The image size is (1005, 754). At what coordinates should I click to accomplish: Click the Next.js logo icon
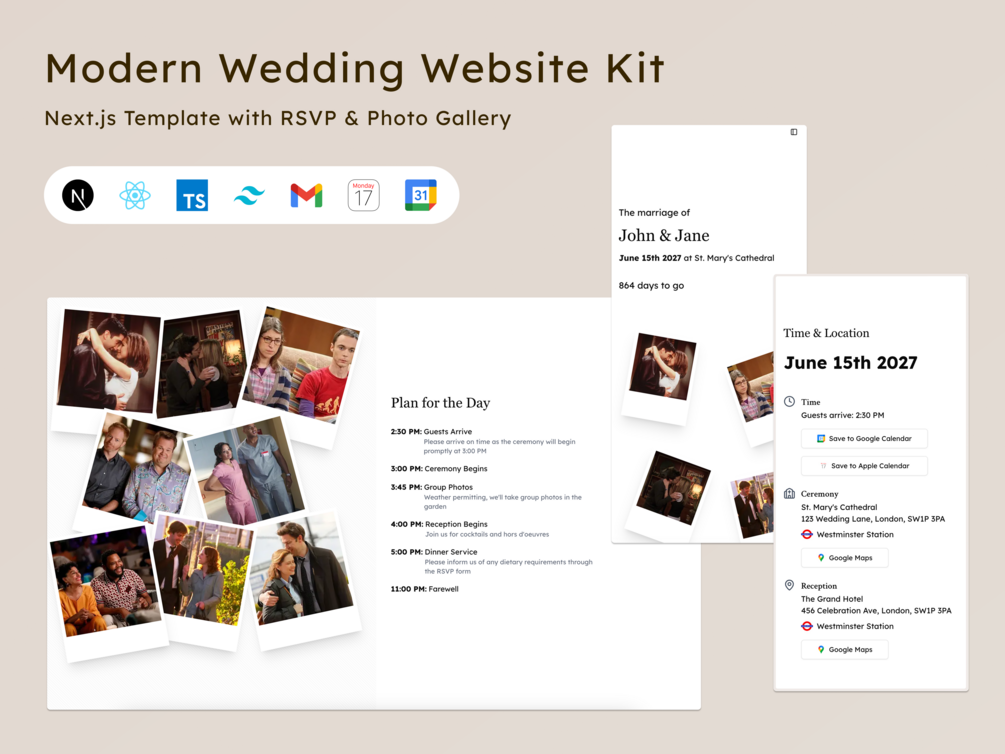coord(78,196)
